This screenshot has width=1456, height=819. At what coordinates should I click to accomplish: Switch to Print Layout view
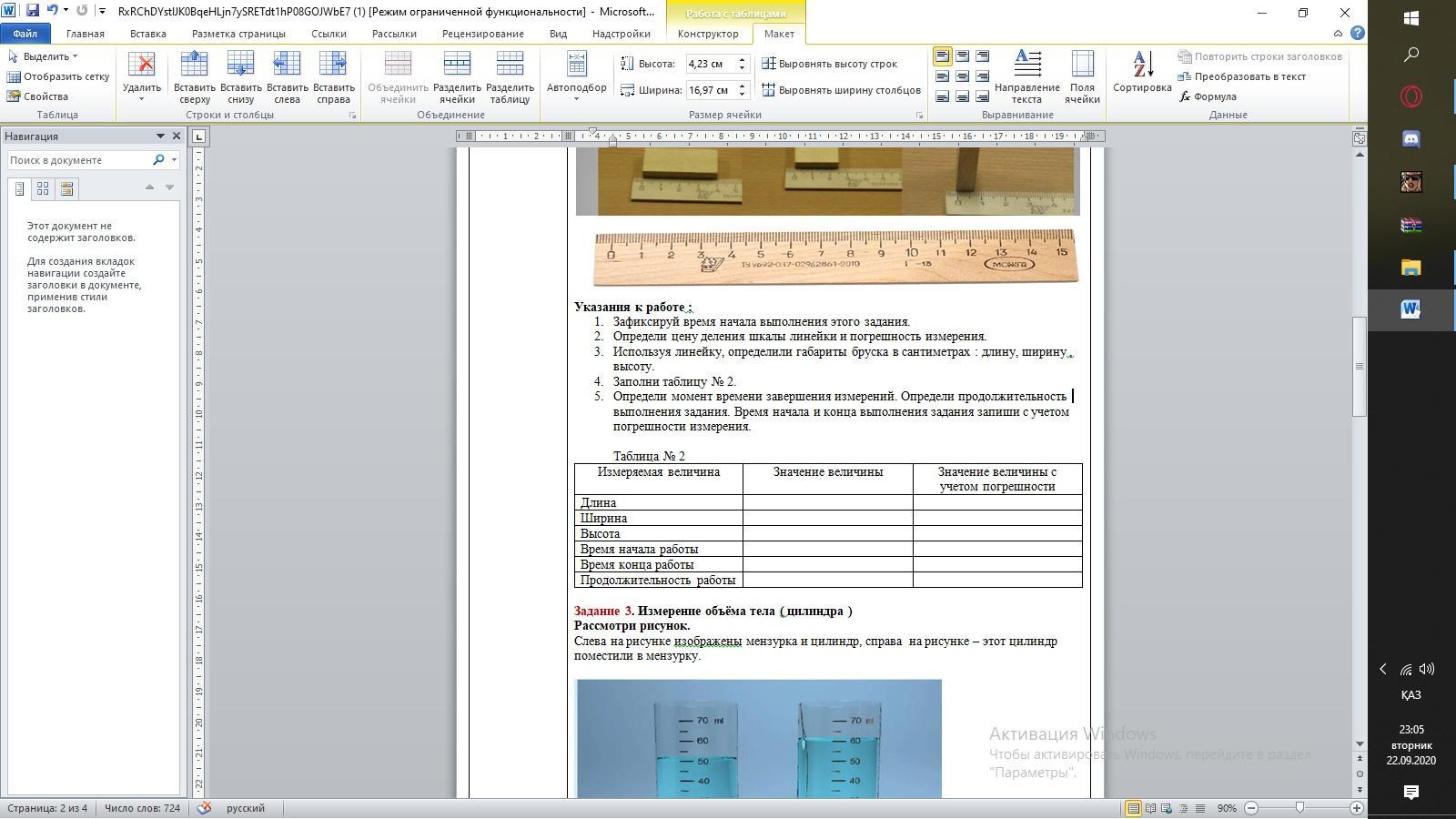[x=1133, y=808]
